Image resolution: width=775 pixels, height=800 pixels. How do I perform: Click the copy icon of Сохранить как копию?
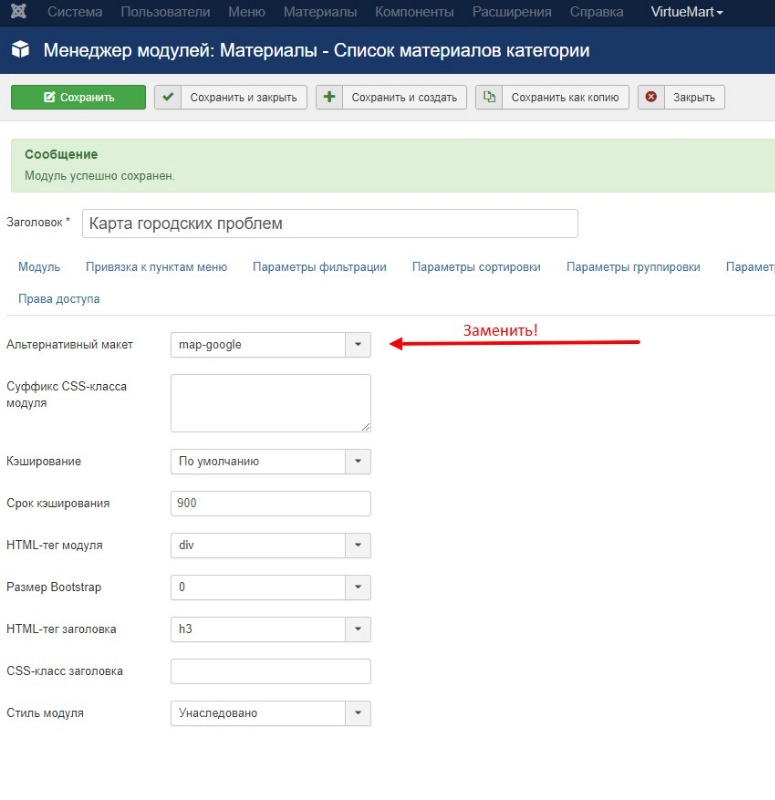[x=488, y=97]
